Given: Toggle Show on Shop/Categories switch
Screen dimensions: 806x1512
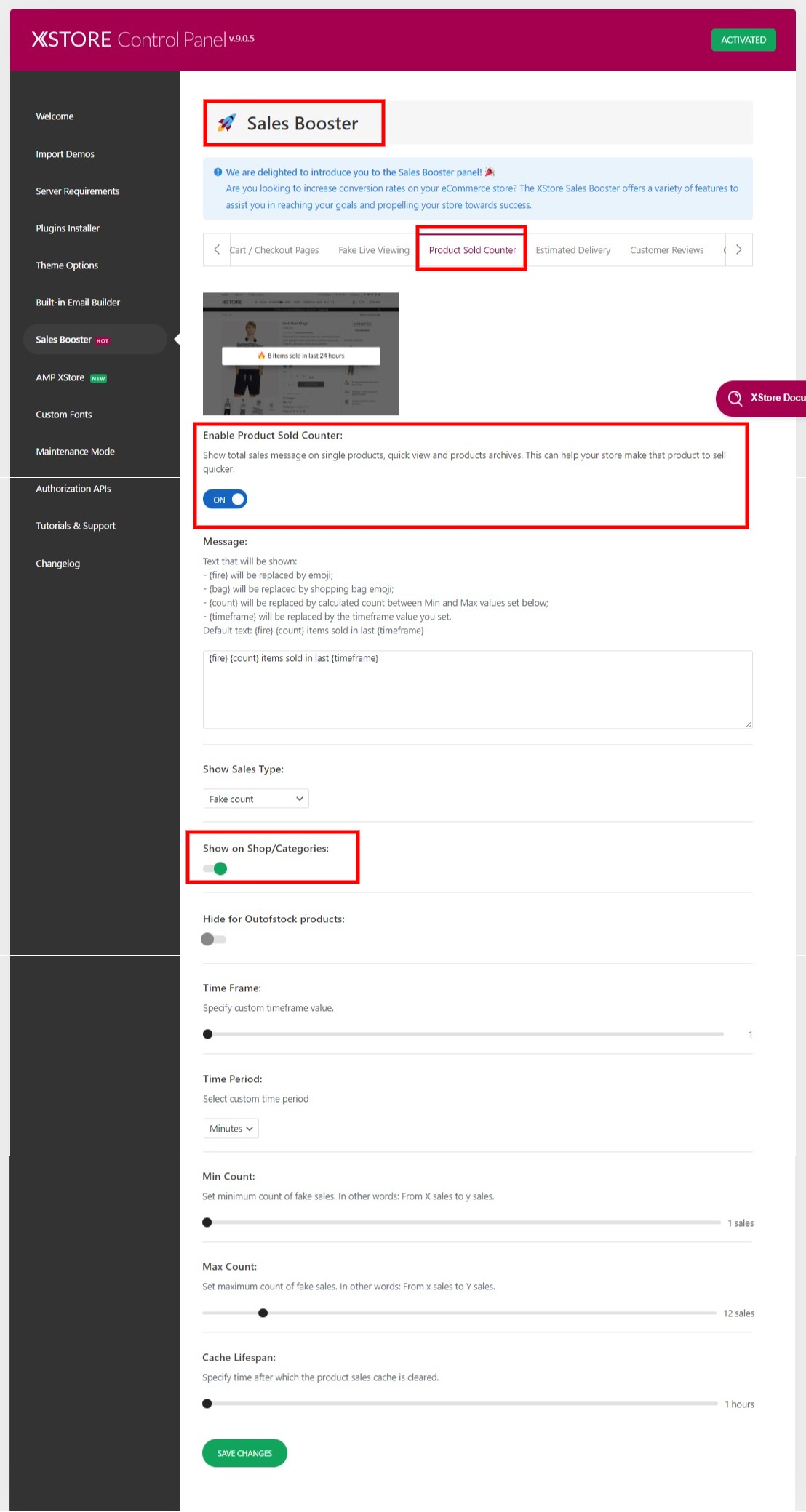Looking at the screenshot, I should point(215,868).
